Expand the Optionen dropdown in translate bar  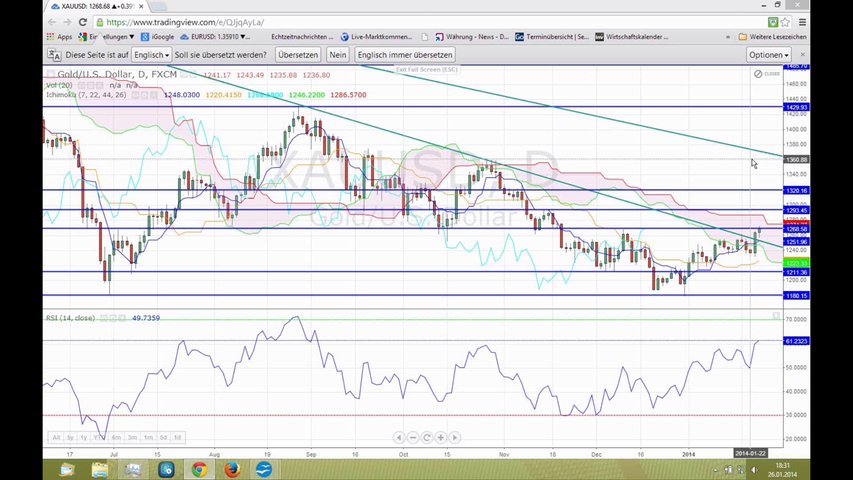(768, 55)
